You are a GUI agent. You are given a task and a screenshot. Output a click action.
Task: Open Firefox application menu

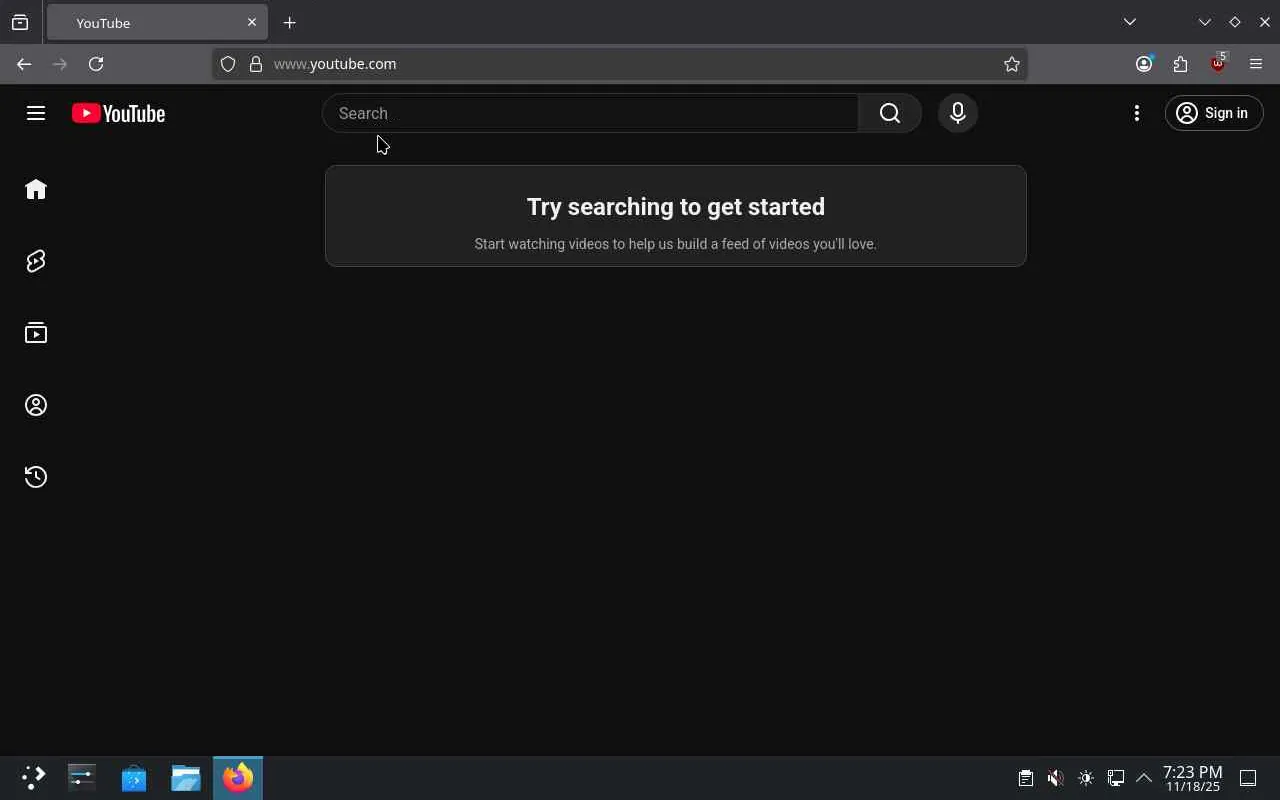tap(1256, 64)
